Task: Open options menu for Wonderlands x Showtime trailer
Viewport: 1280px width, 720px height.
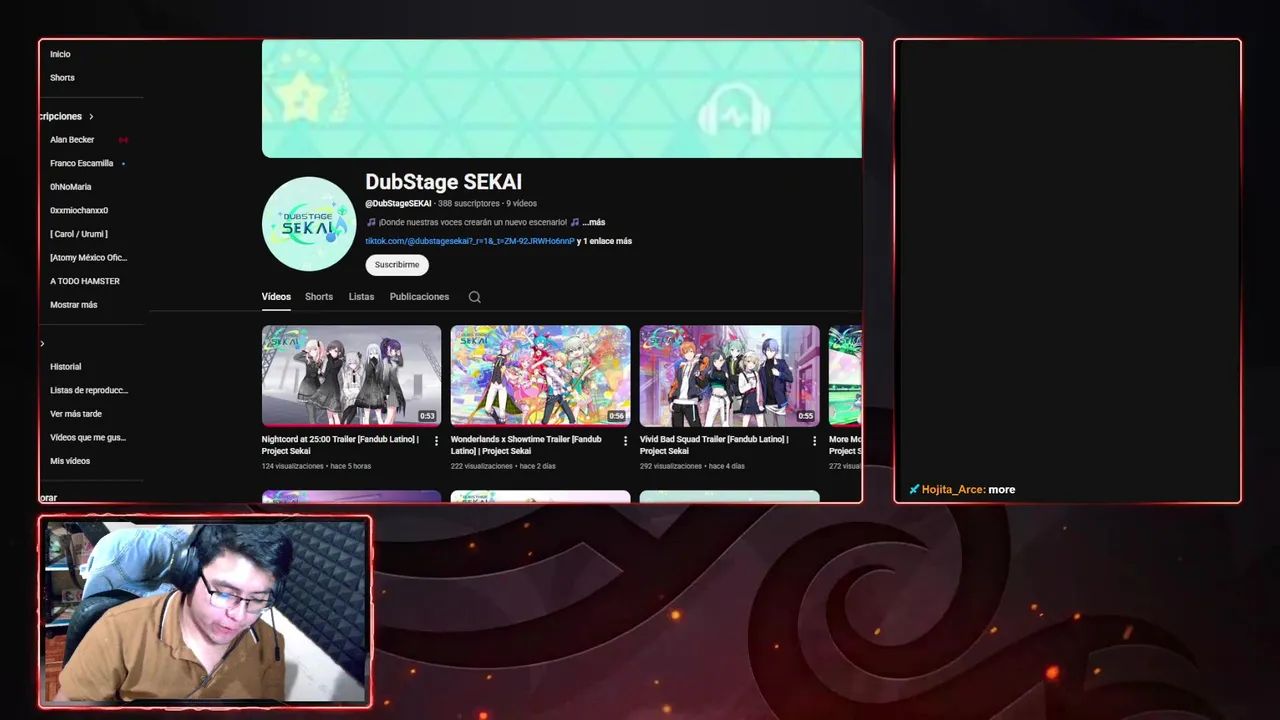Action: coord(625,441)
